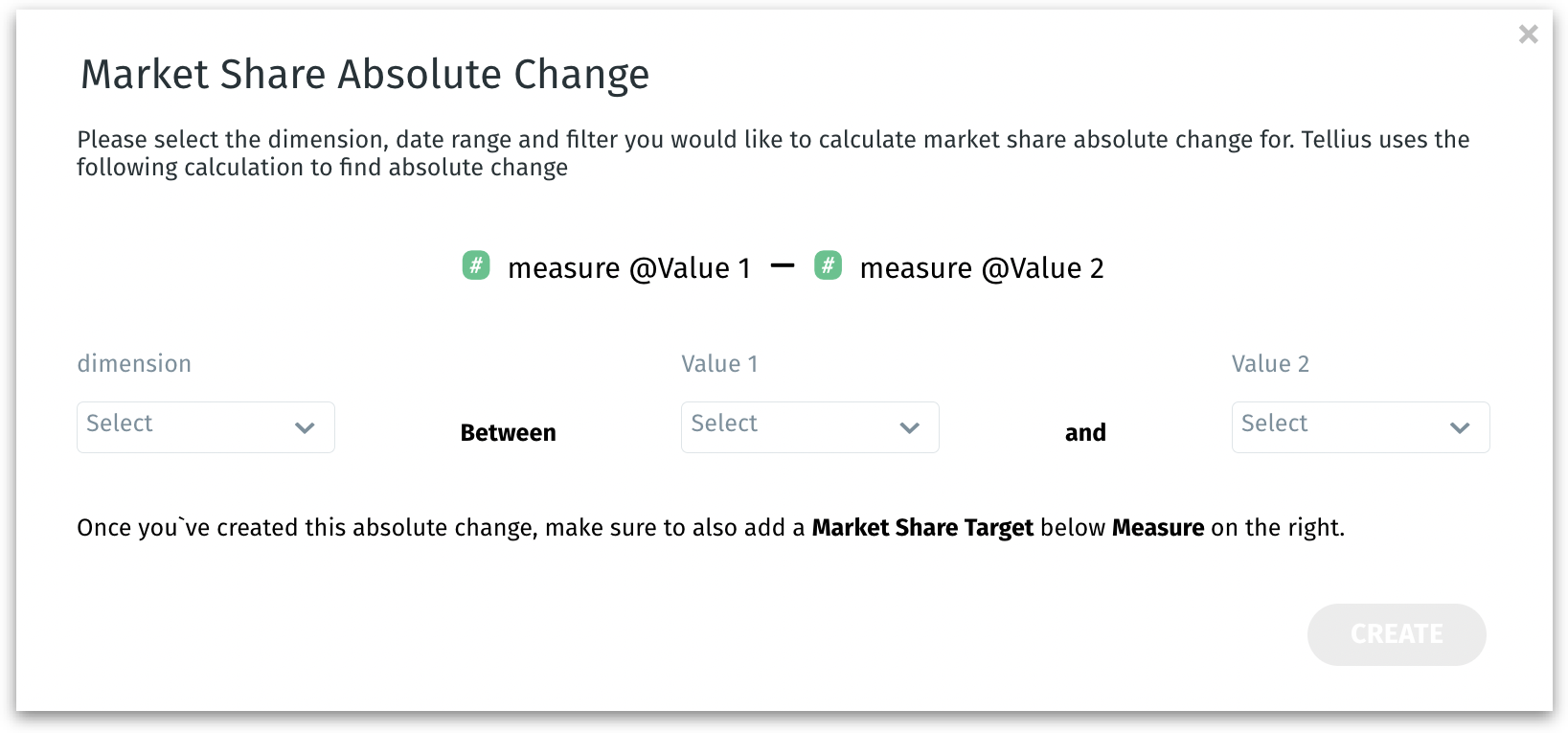
Task: Click the Select placeholder in Value 1 field
Action: 724,424
